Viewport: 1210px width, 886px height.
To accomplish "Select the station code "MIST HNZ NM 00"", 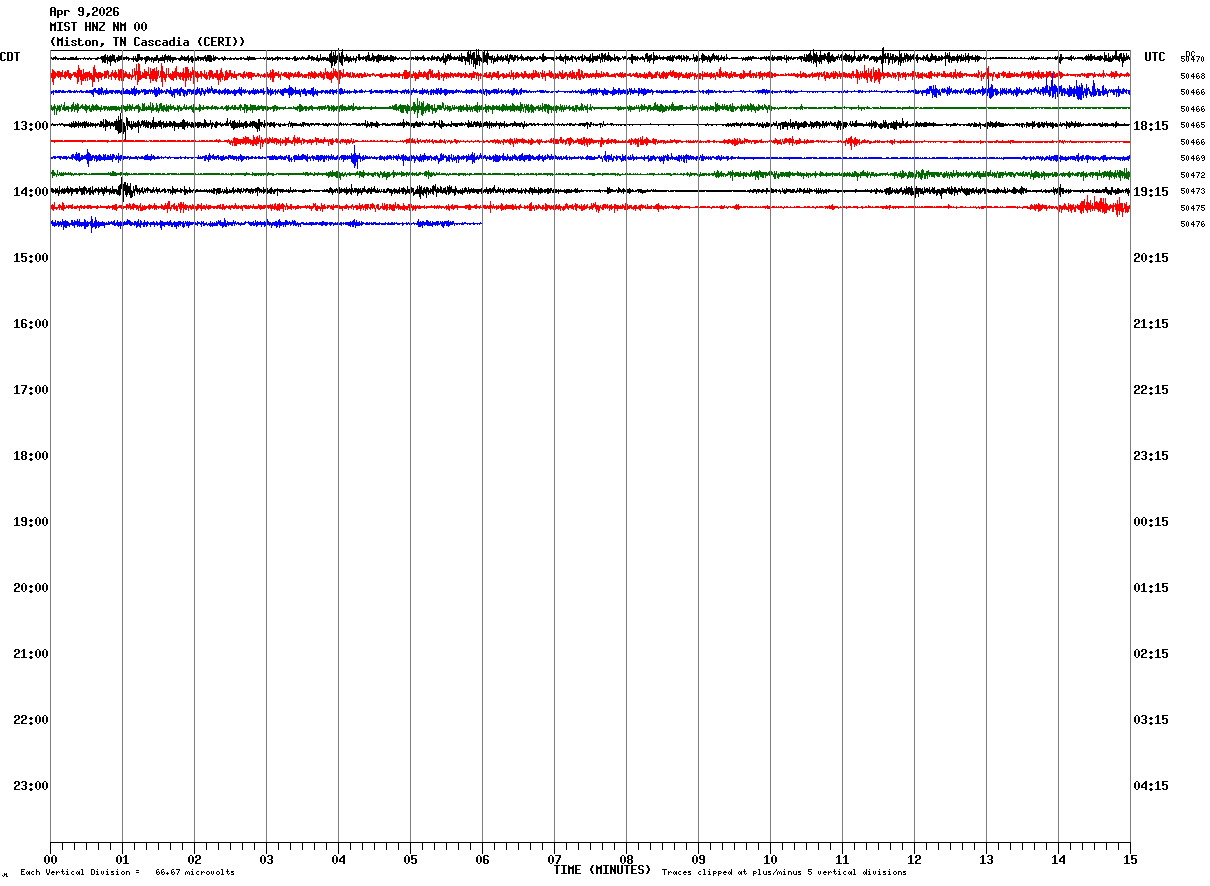I will (x=98, y=27).
